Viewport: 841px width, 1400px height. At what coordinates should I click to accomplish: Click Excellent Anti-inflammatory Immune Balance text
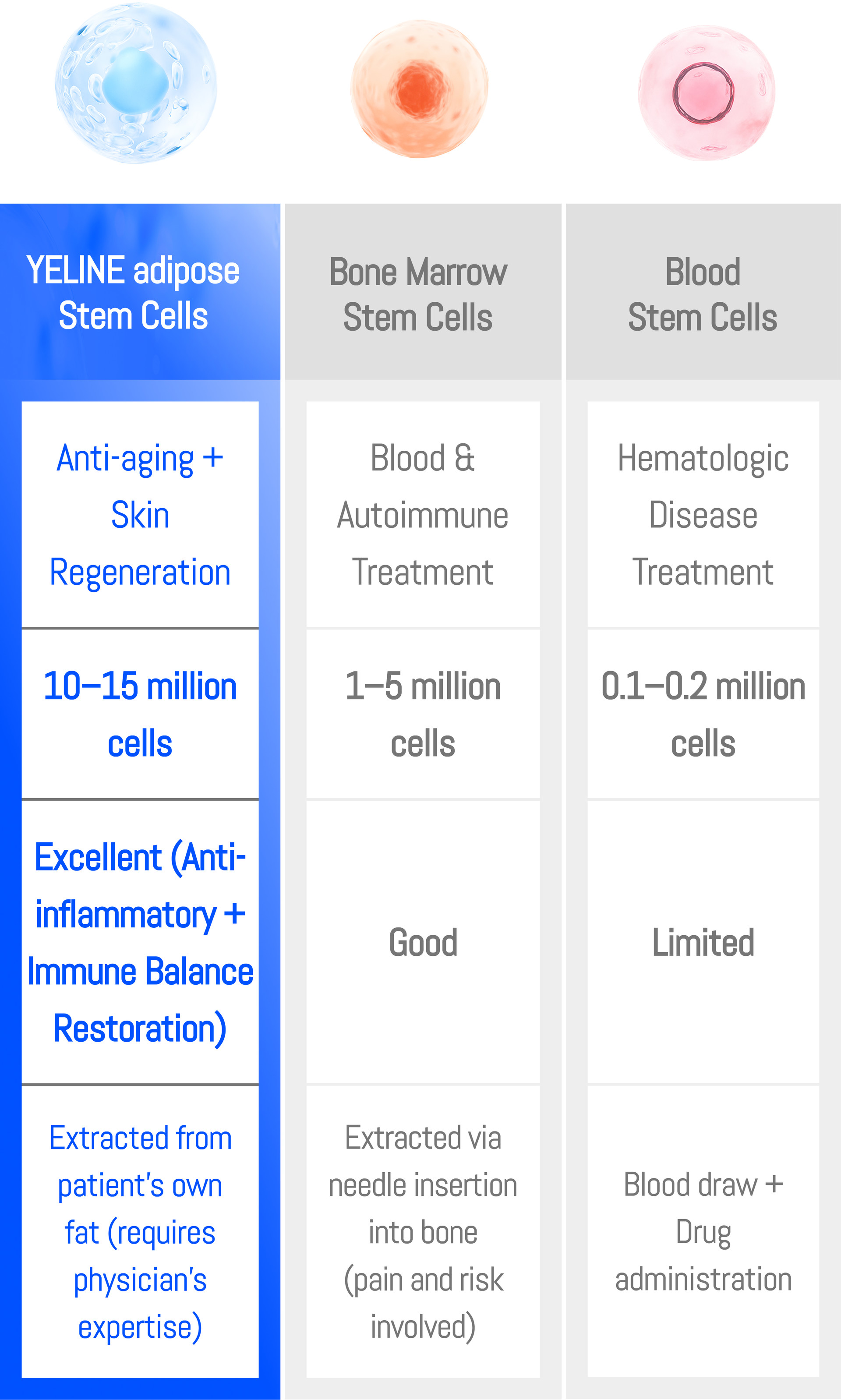pyautogui.click(x=140, y=943)
